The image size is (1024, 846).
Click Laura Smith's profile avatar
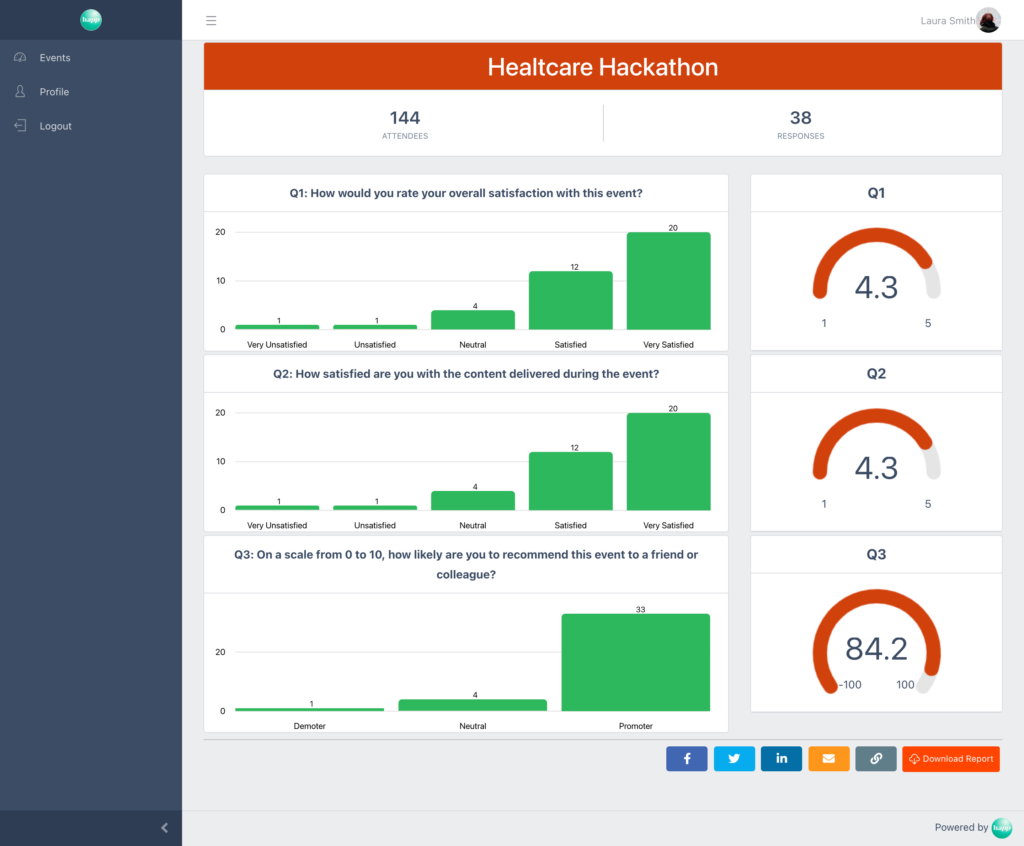[x=988, y=20]
